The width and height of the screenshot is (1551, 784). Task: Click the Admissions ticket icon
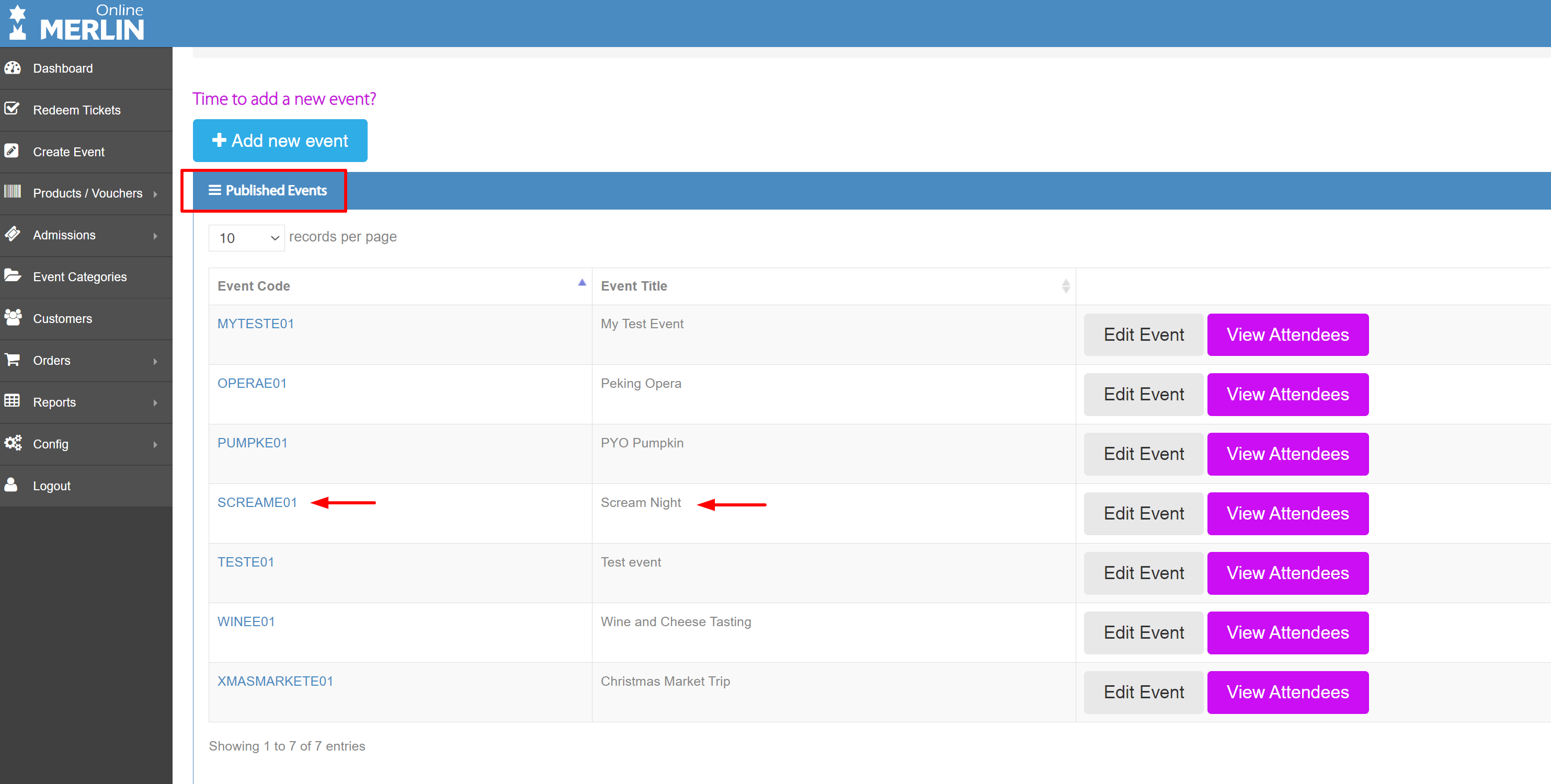point(13,234)
